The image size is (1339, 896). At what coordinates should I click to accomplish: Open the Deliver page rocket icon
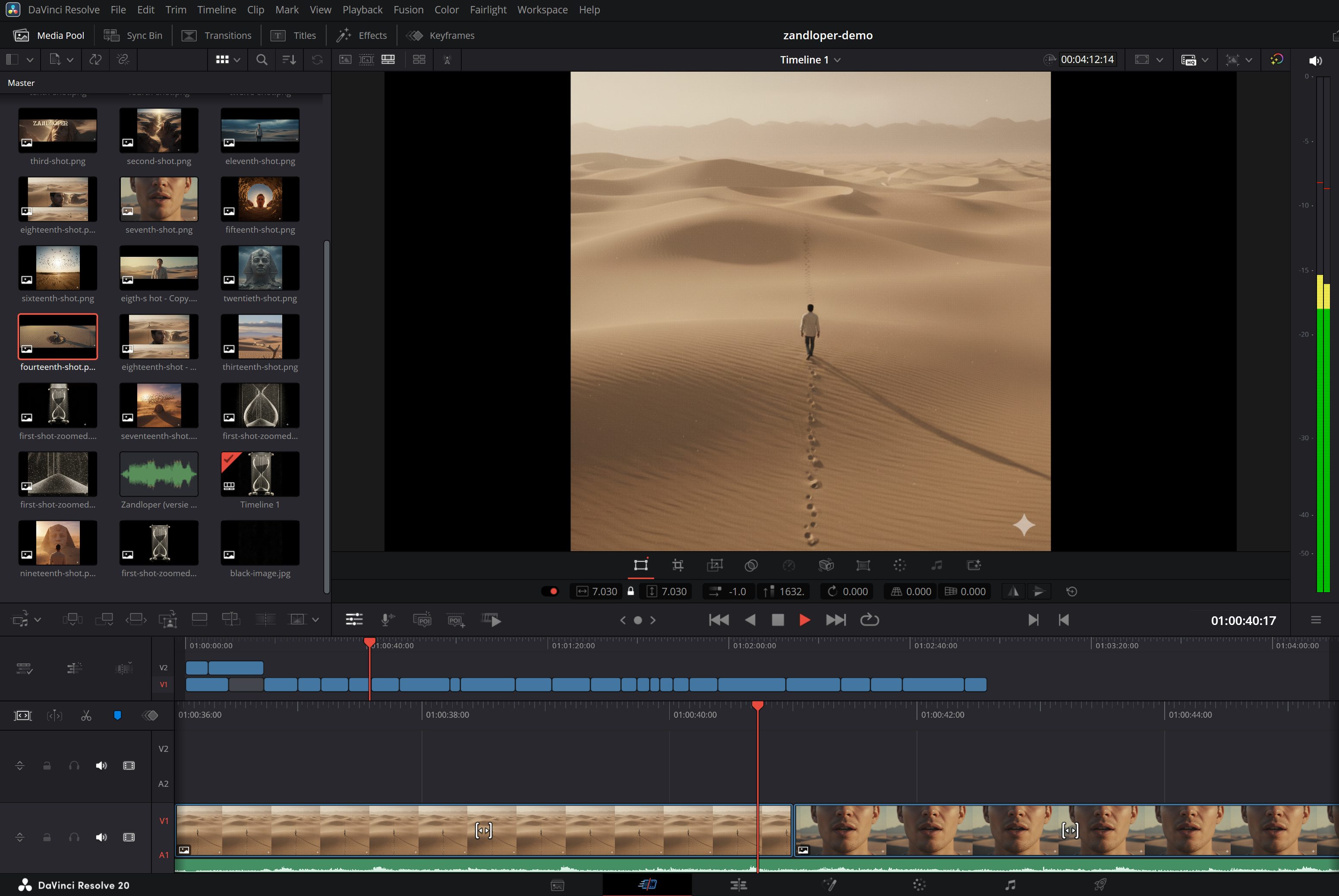[1100, 885]
